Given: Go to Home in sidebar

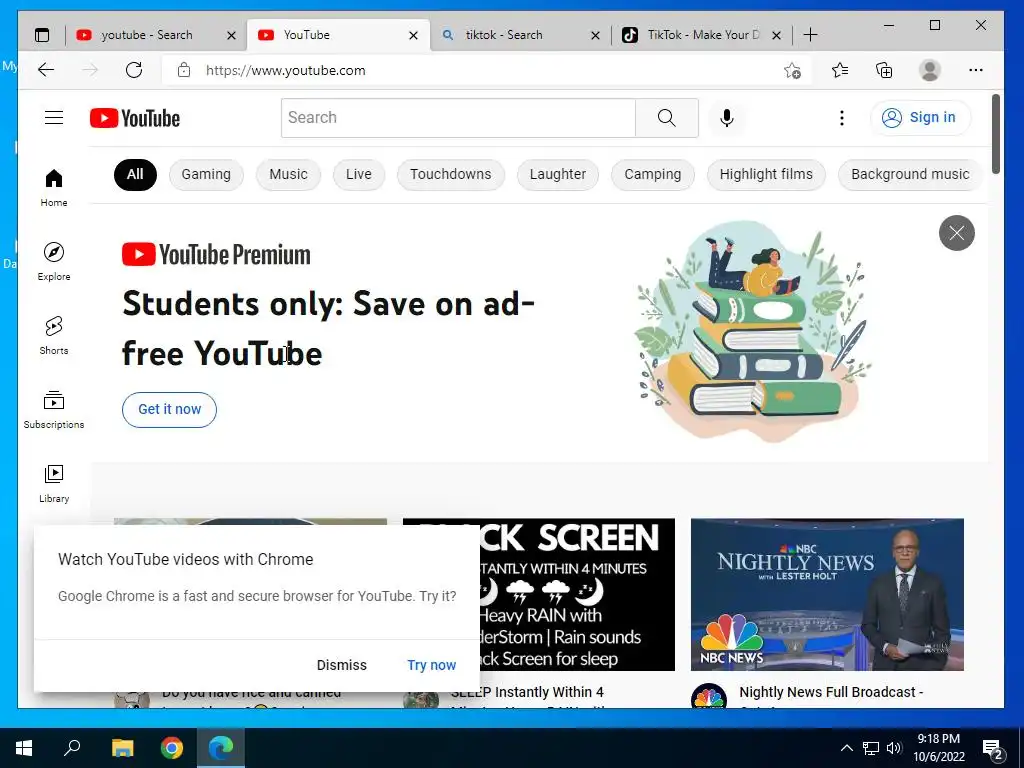Looking at the screenshot, I should click(x=54, y=188).
